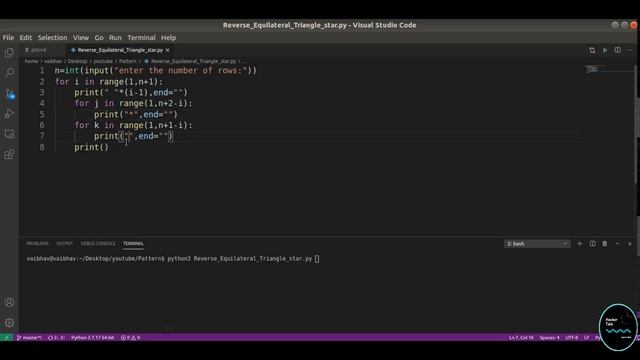Click the Open Changes icon in editor toolbar

click(x=592, y=50)
